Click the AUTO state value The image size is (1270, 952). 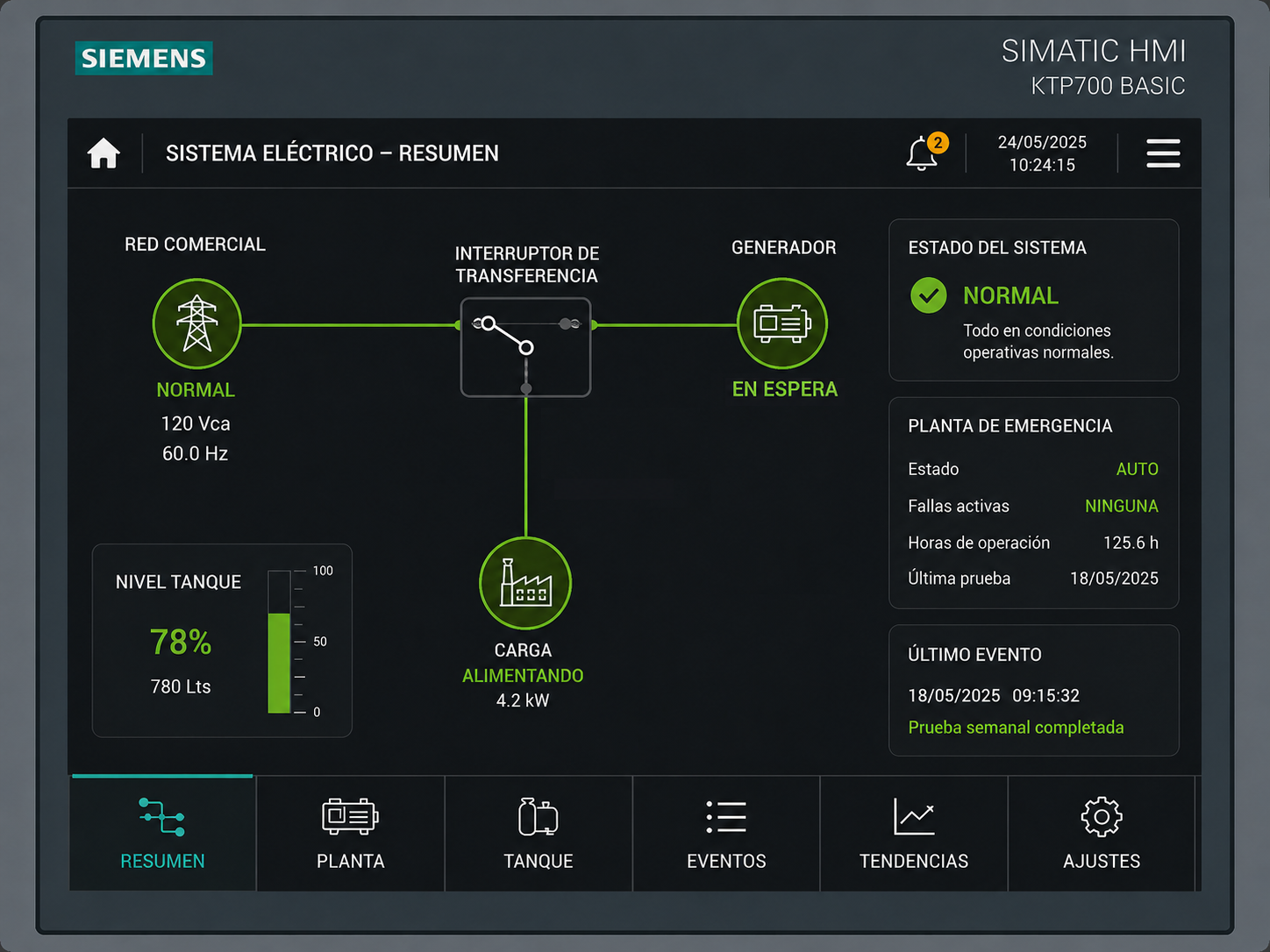(x=1137, y=469)
